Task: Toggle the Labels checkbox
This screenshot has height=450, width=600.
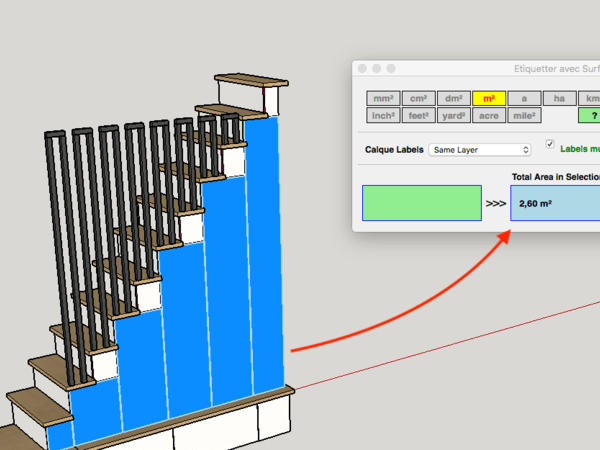Action: coord(550,145)
